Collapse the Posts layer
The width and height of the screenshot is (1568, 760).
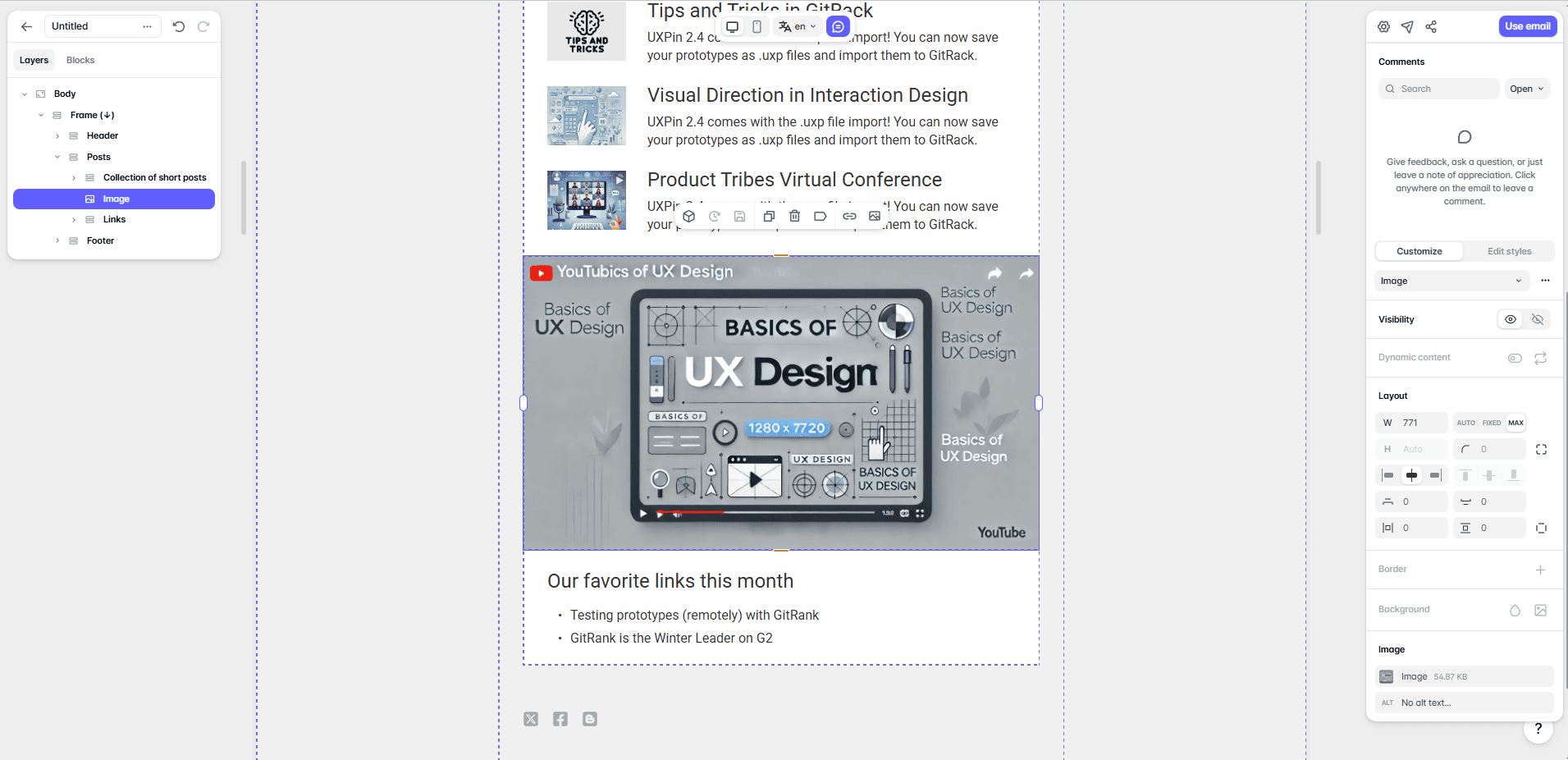pyautogui.click(x=57, y=157)
